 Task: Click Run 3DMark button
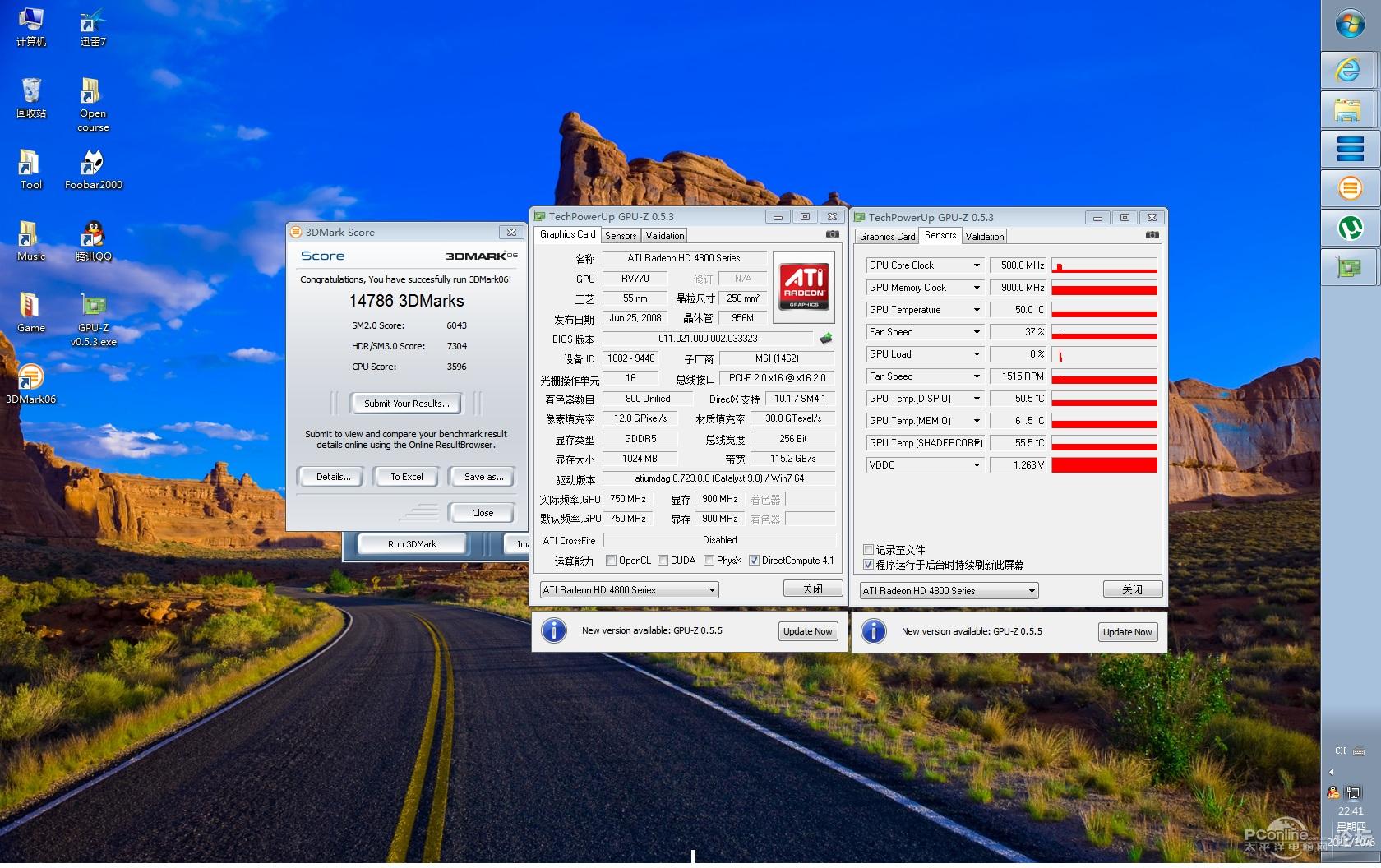412,544
